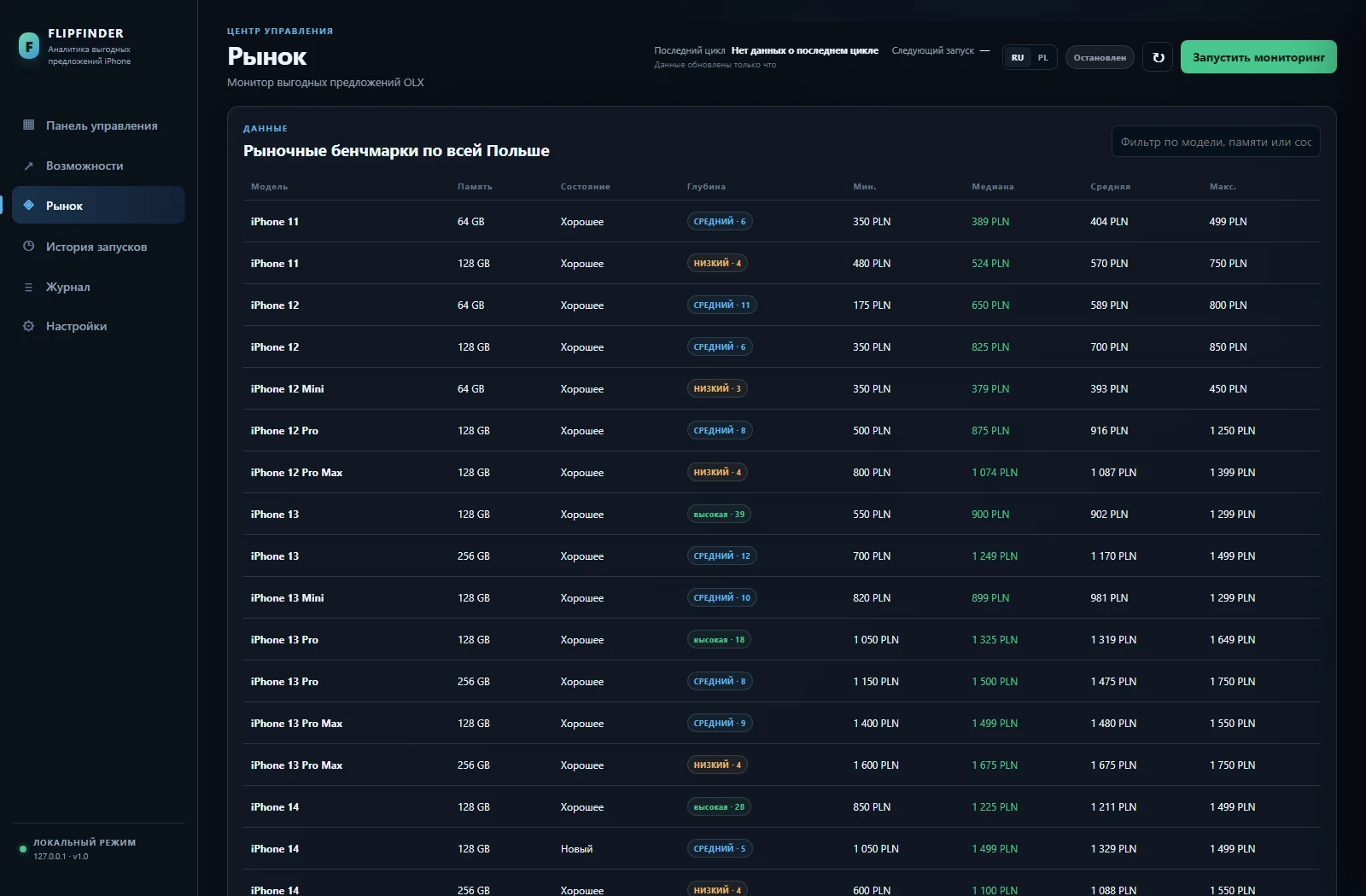Select the iPhone 13 Pro Max 256 GB row

[781, 765]
